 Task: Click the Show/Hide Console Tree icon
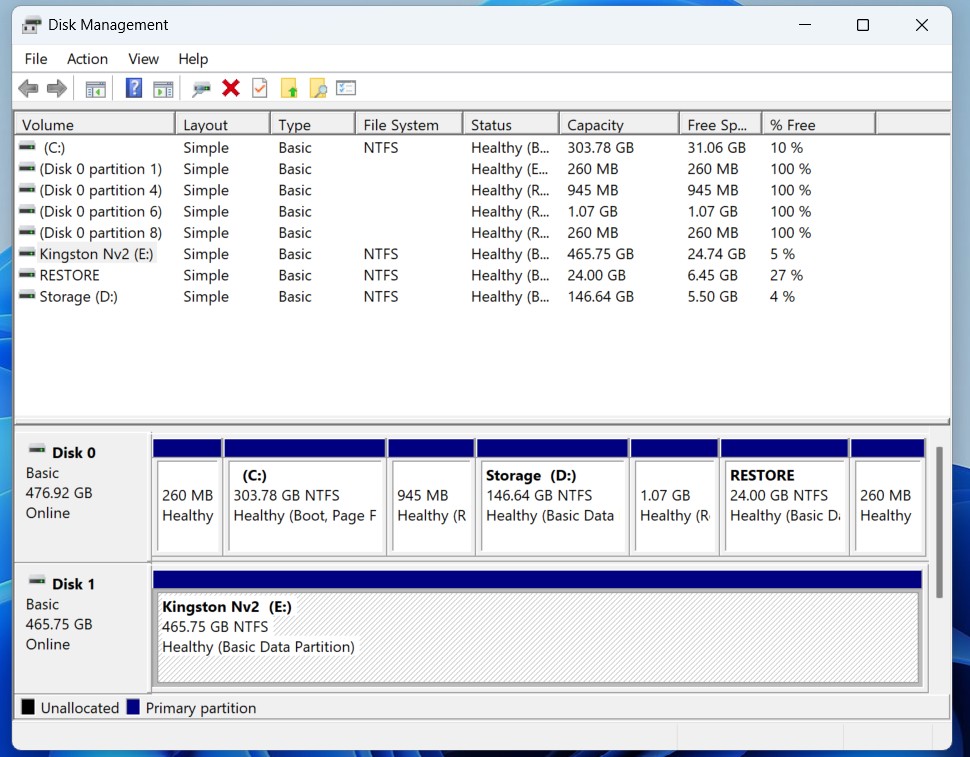tap(96, 89)
